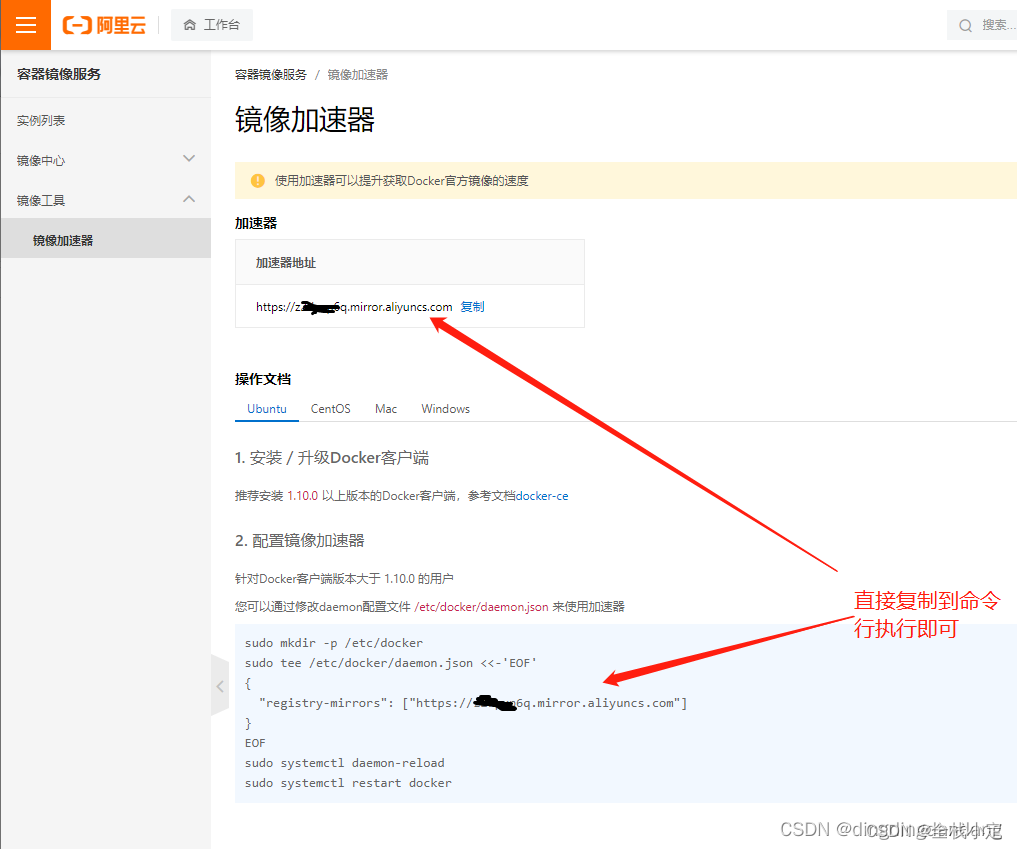
Task: Focus the 搜索 search field
Action: click(982, 25)
